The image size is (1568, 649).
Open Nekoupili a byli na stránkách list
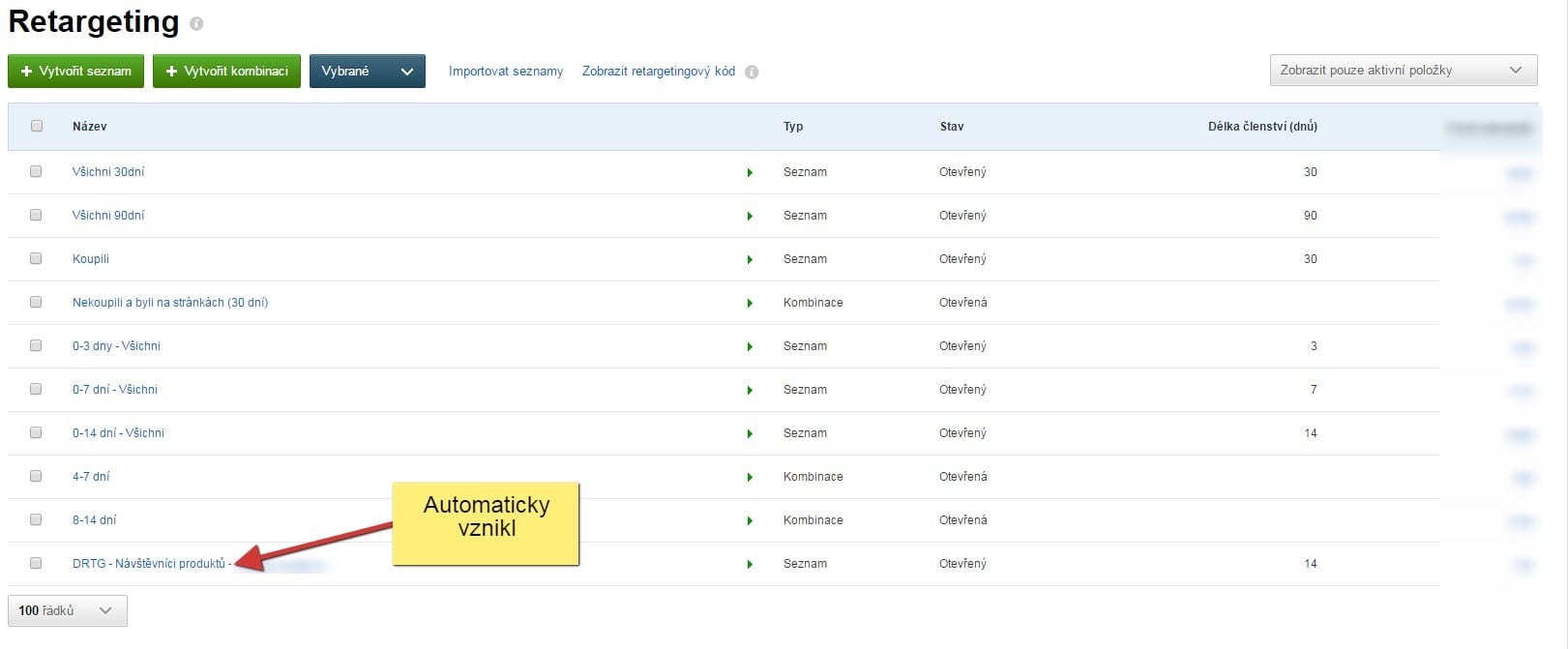(170, 303)
